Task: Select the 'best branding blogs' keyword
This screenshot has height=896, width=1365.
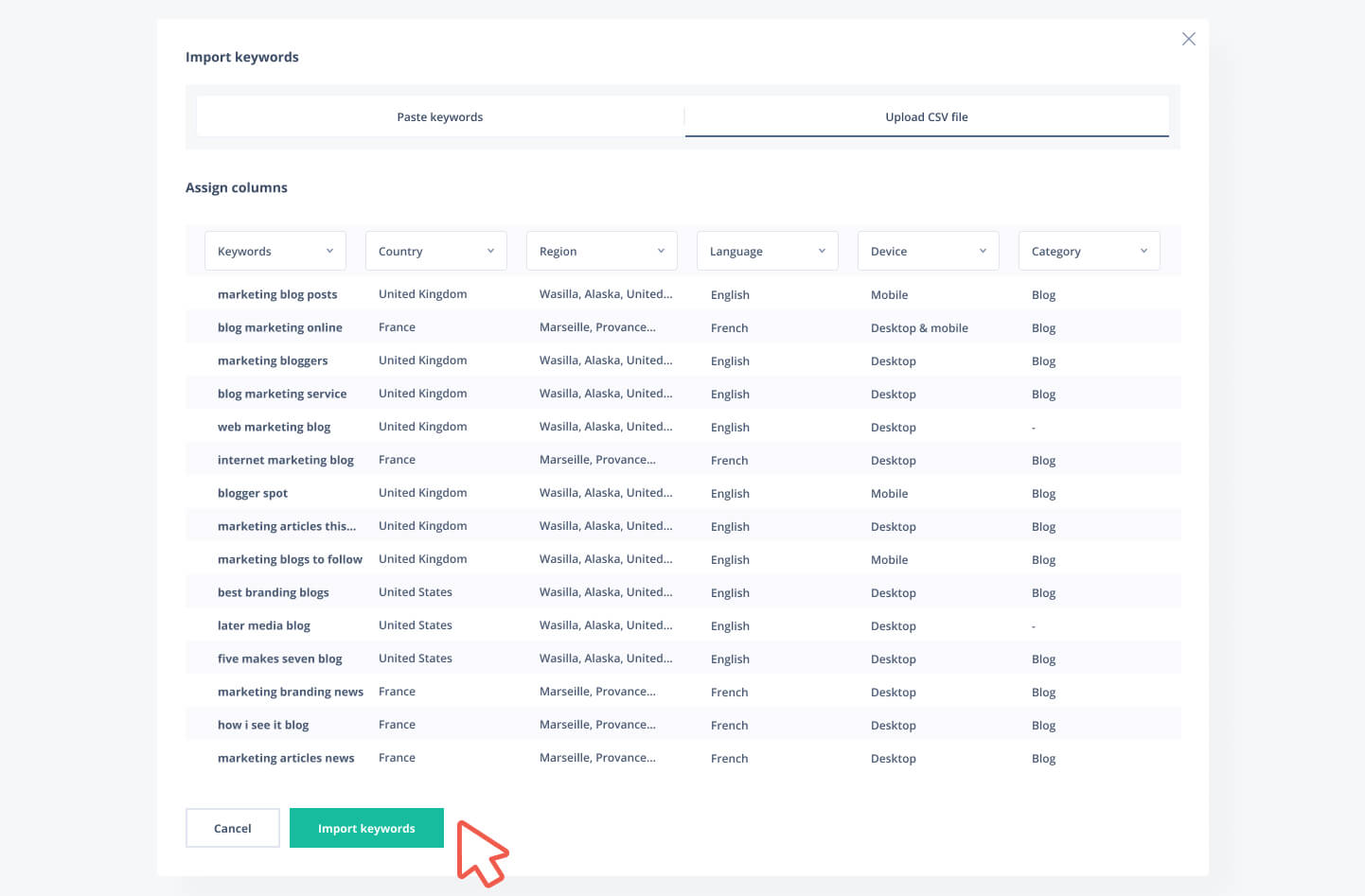Action: tap(274, 592)
